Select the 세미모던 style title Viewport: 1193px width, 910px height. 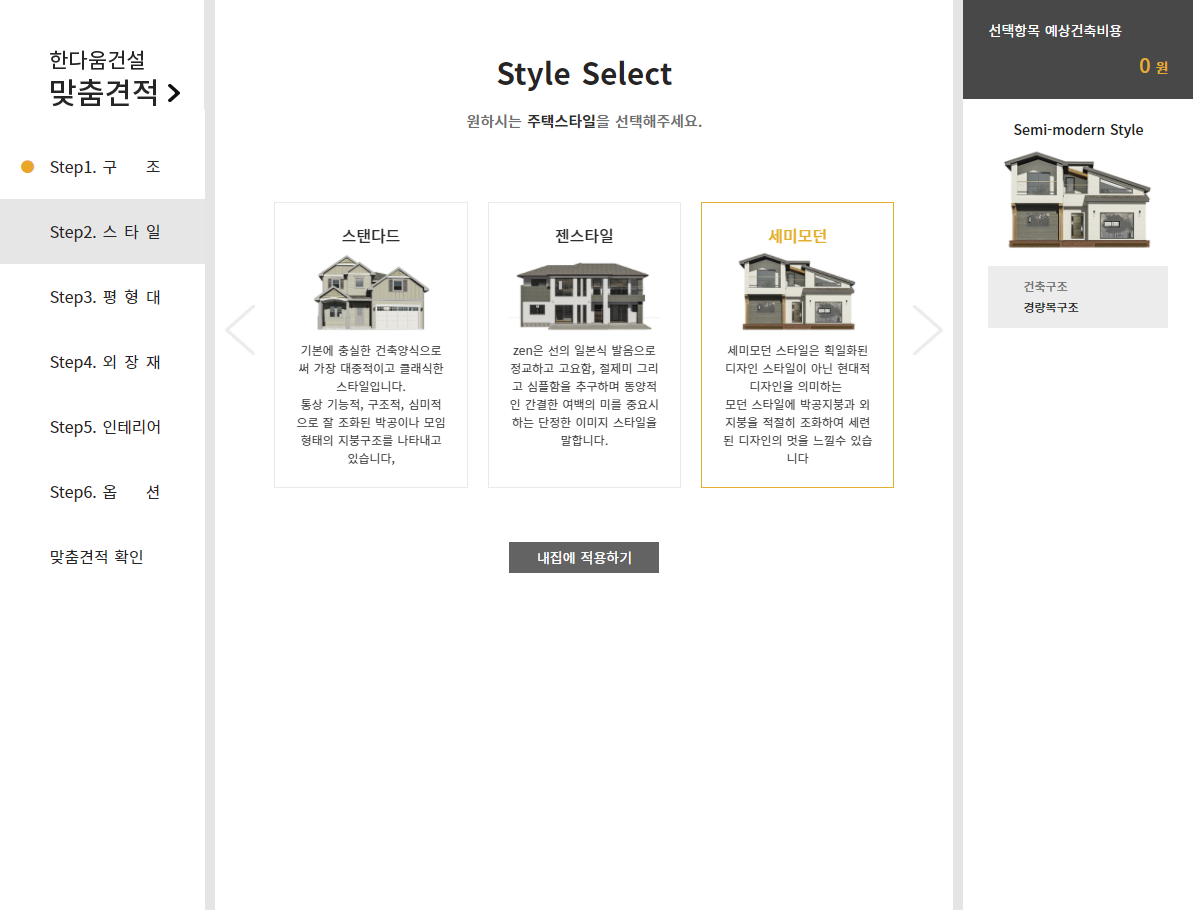pyautogui.click(x=797, y=236)
